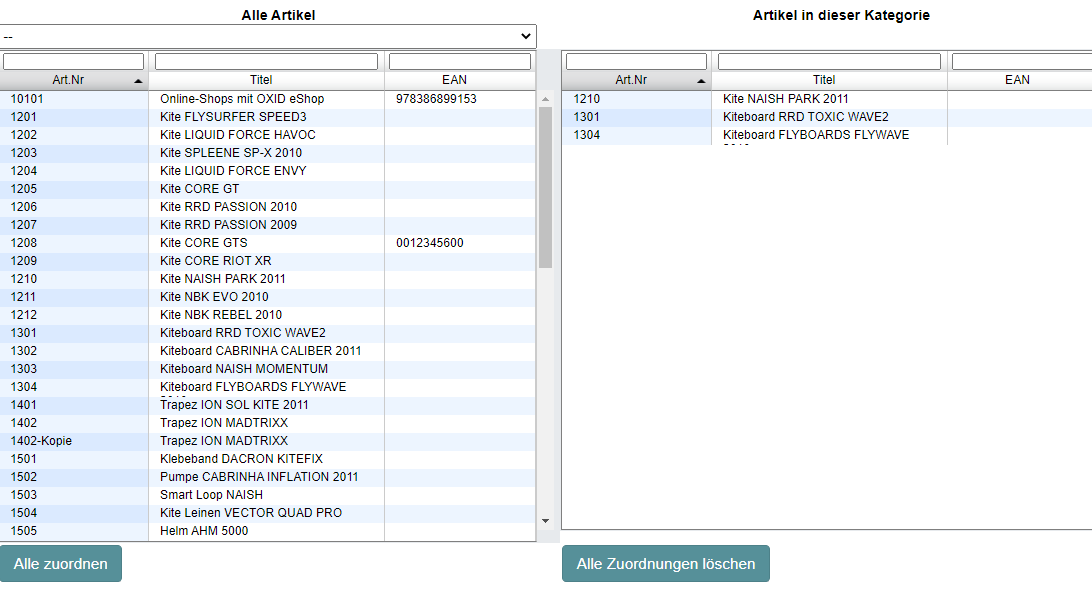The height and width of the screenshot is (595, 1092).
Task: Sort Alle Artikel by Titel column header
Action: pyautogui.click(x=266, y=80)
